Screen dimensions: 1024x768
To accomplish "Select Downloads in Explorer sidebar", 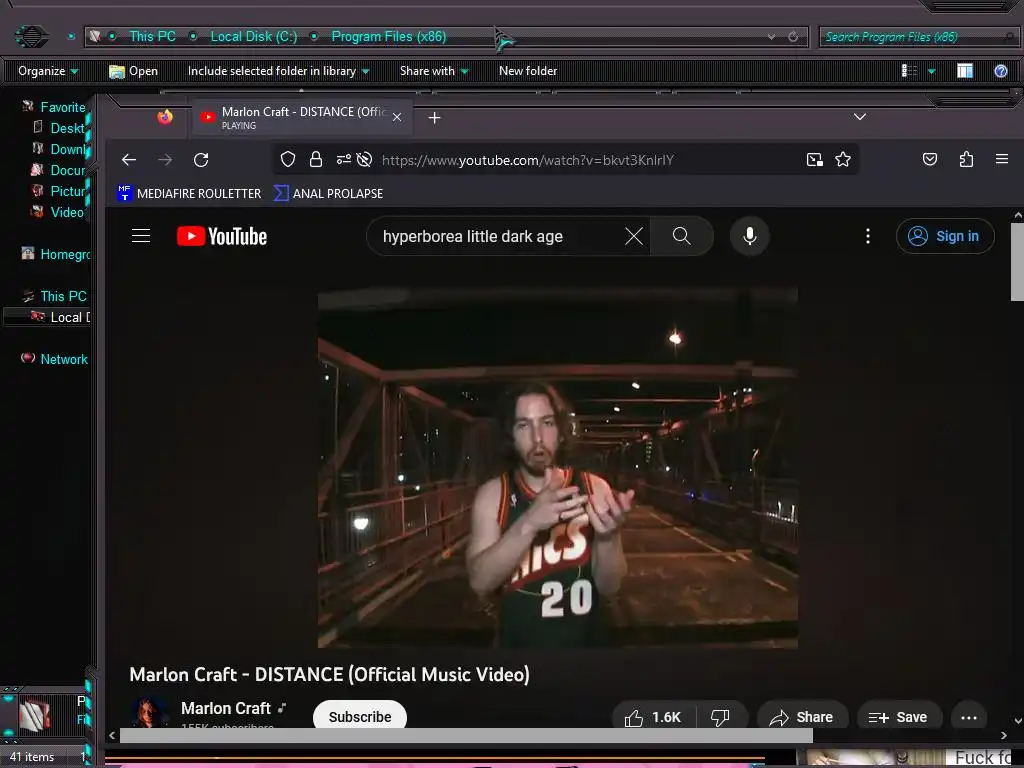I will 60,149.
